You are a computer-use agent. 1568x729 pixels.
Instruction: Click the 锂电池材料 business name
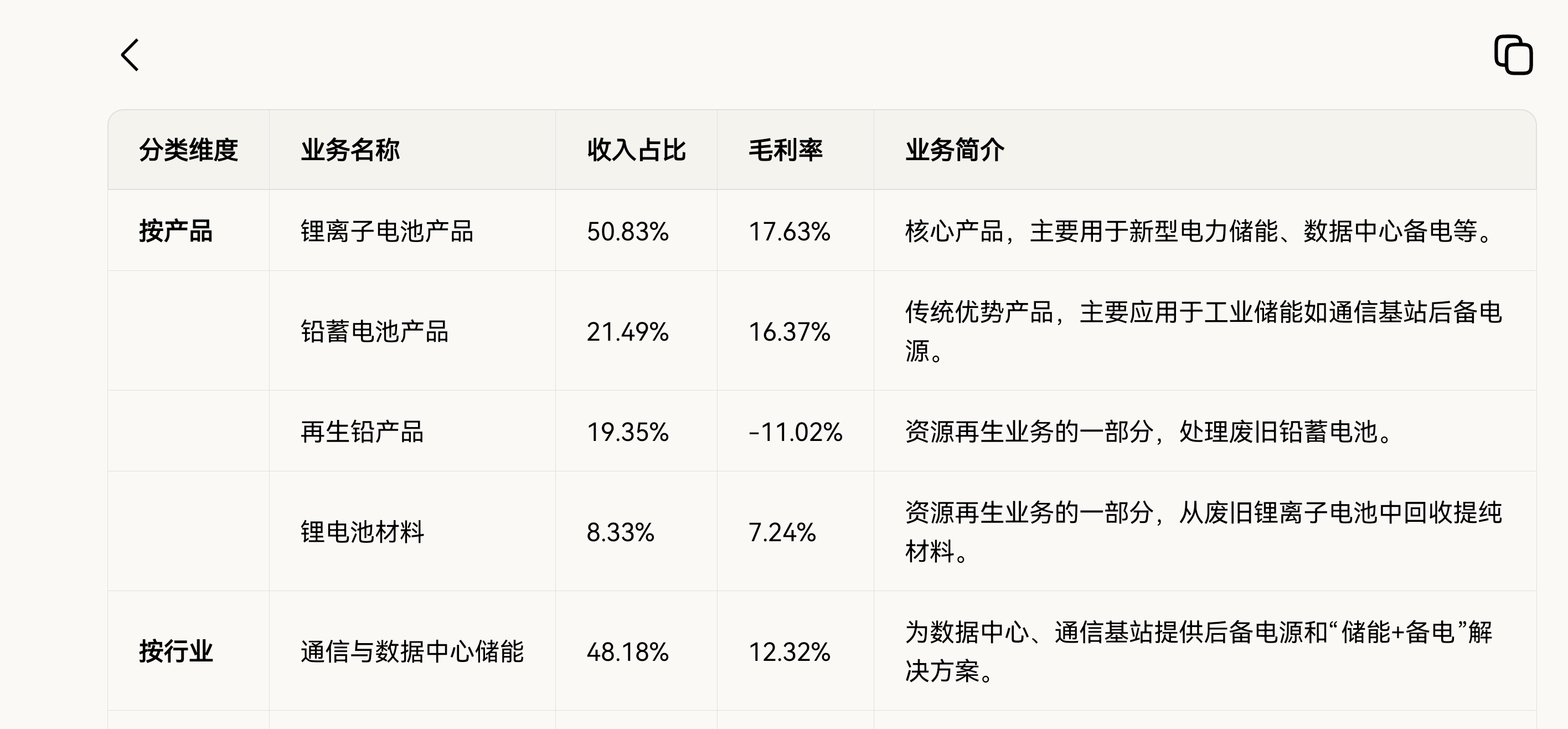click(362, 532)
